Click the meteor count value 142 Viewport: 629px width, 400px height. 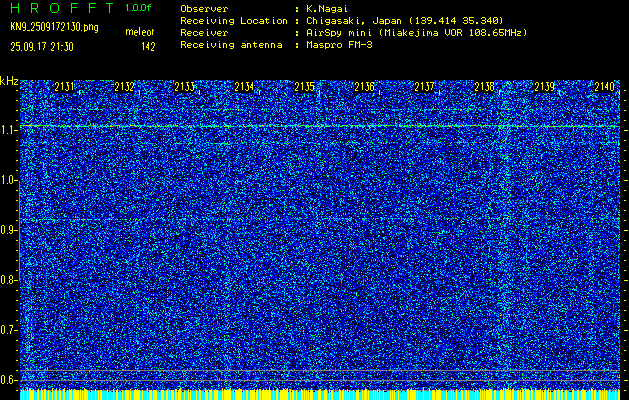click(x=148, y=47)
